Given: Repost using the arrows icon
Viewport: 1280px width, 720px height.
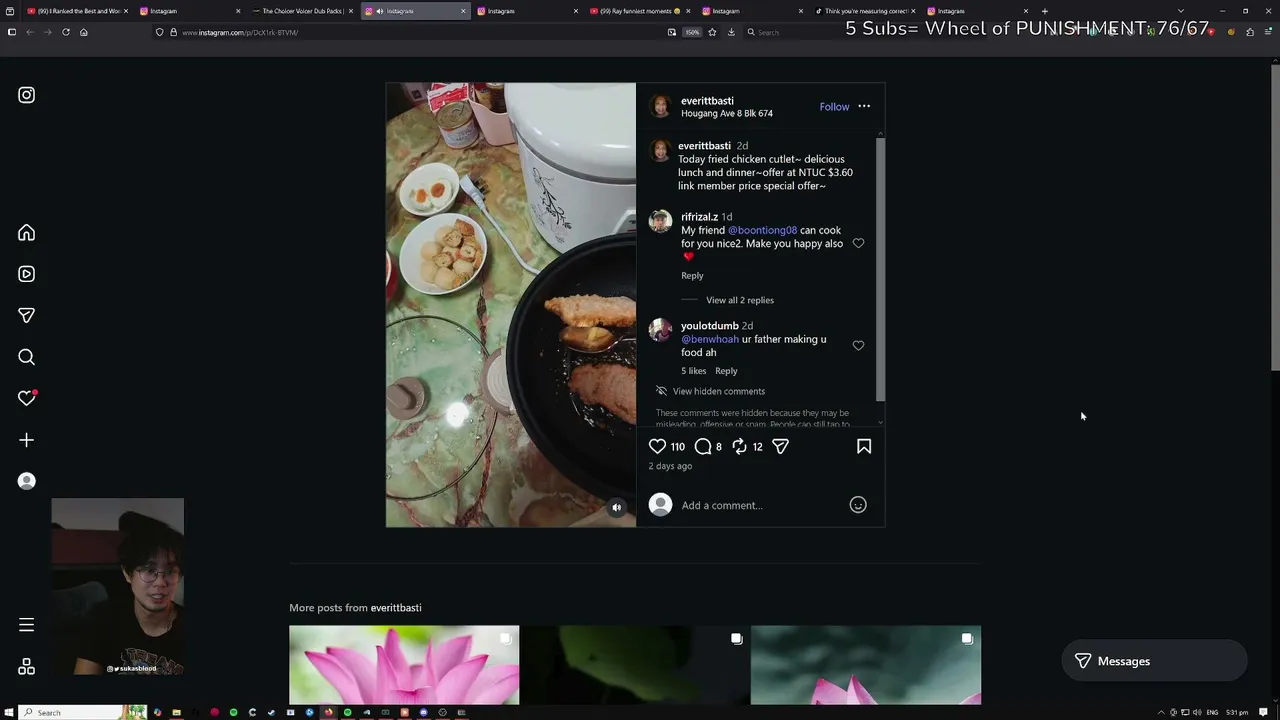Looking at the screenshot, I should click(x=740, y=447).
